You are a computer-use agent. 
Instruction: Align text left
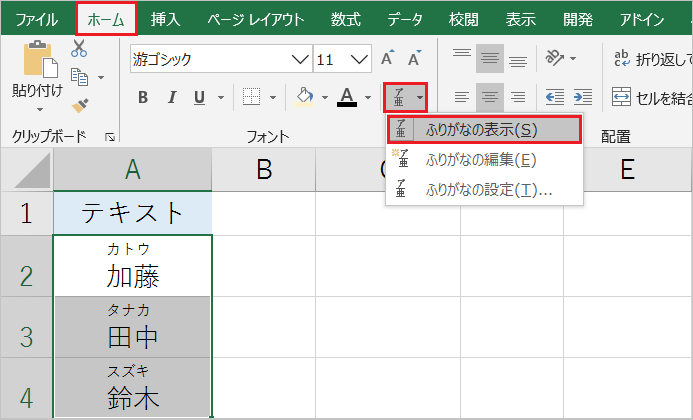462,97
